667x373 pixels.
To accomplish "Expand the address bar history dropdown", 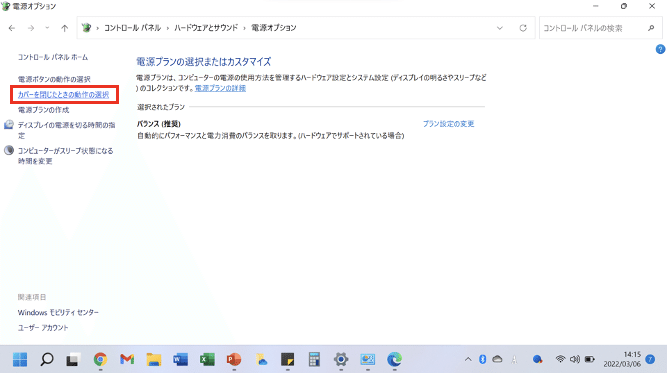I will click(500, 28).
